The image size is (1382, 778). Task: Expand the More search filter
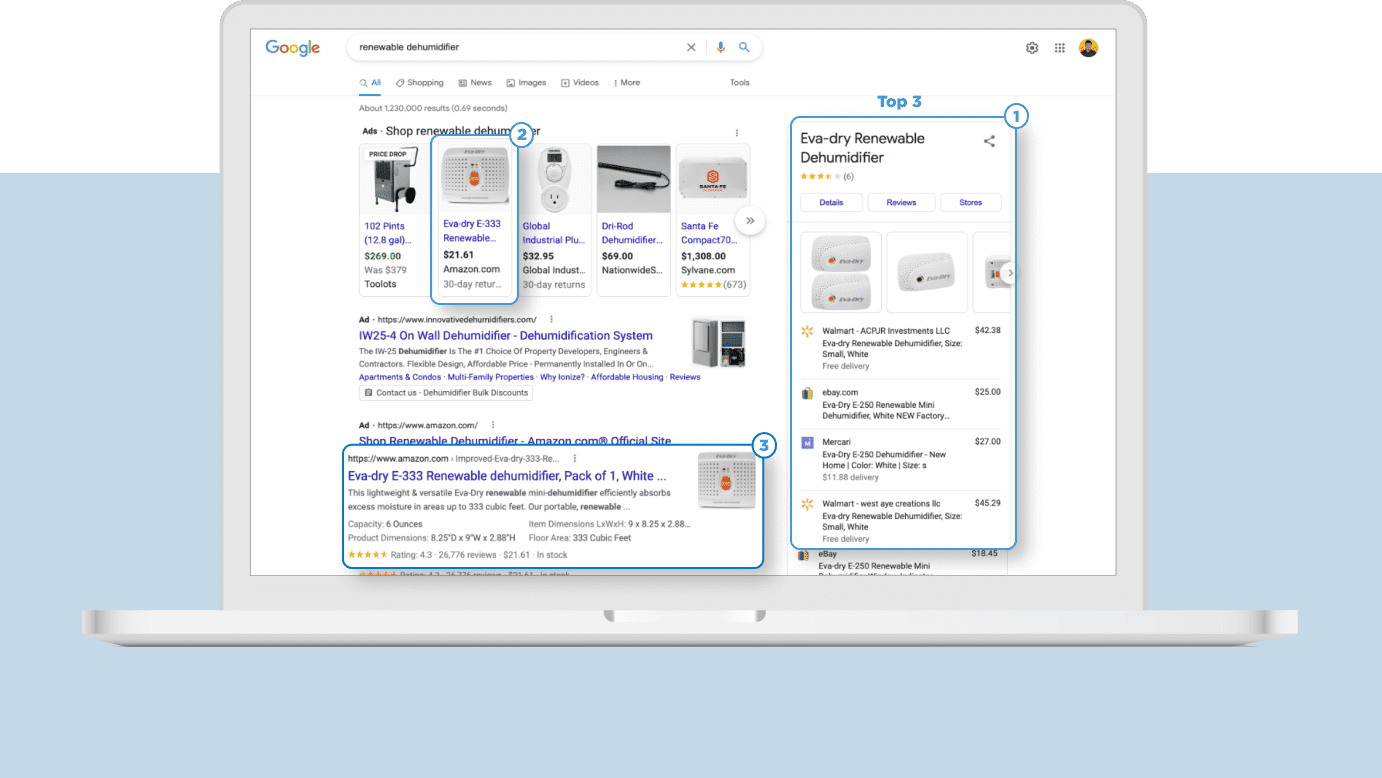click(x=626, y=83)
